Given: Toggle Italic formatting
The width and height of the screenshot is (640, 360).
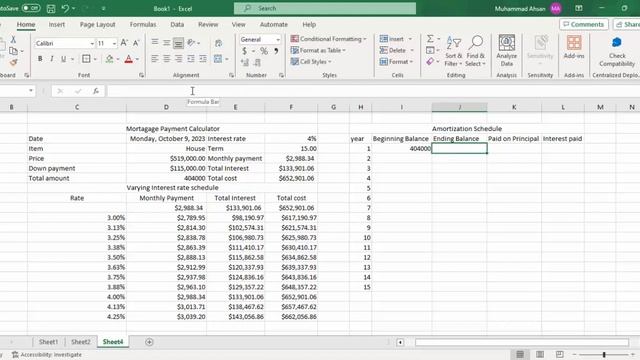Looking at the screenshot, I should point(52,59).
